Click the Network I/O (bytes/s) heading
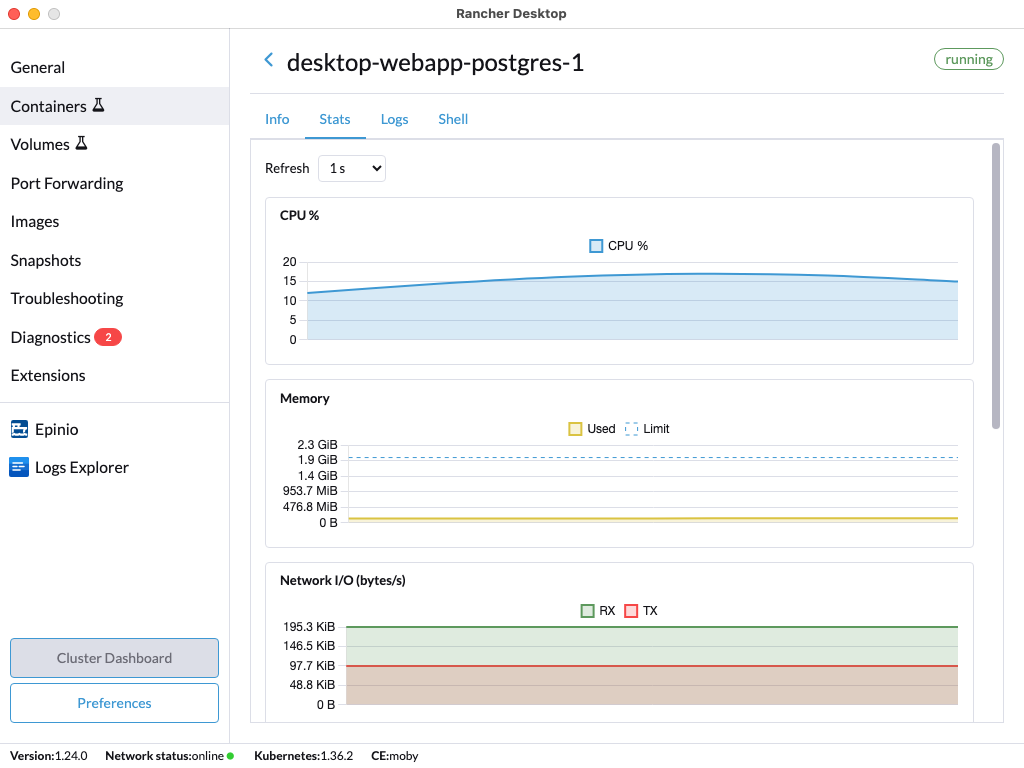Viewport: 1024px width, 768px height. [343, 581]
